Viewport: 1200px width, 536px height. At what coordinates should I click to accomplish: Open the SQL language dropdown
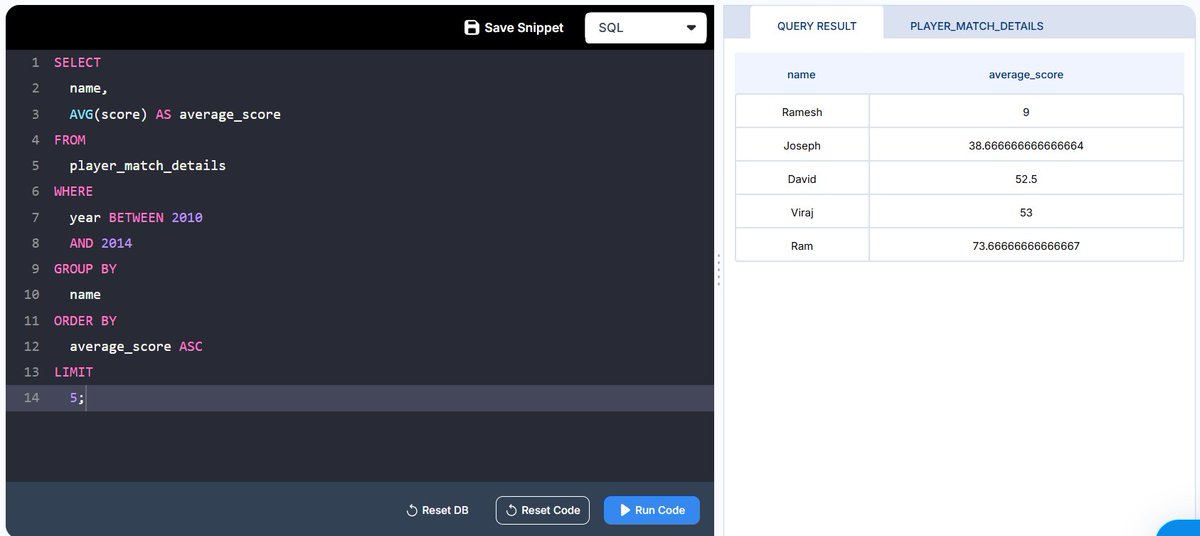(646, 28)
